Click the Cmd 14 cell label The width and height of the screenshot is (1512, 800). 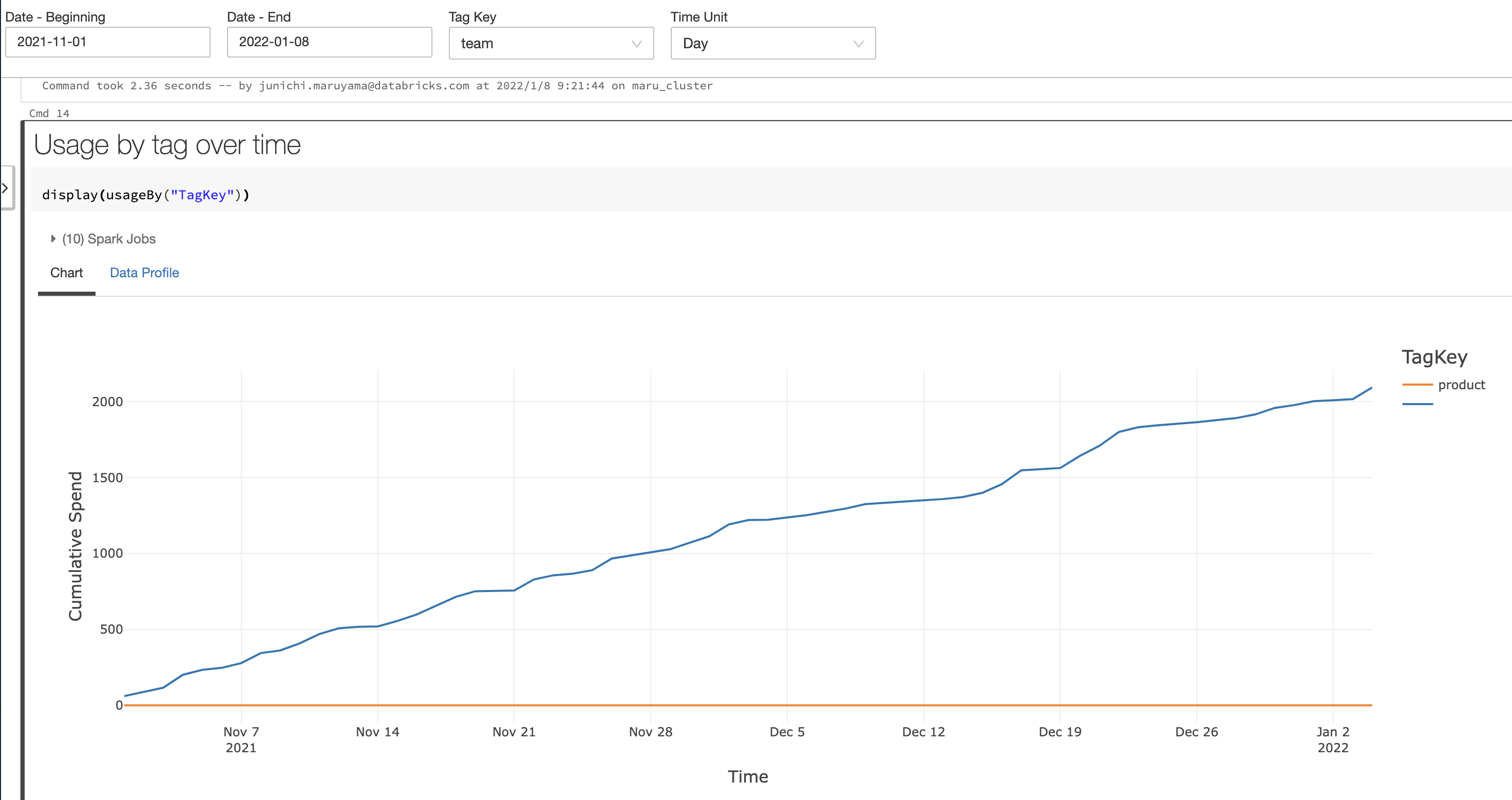[49, 113]
